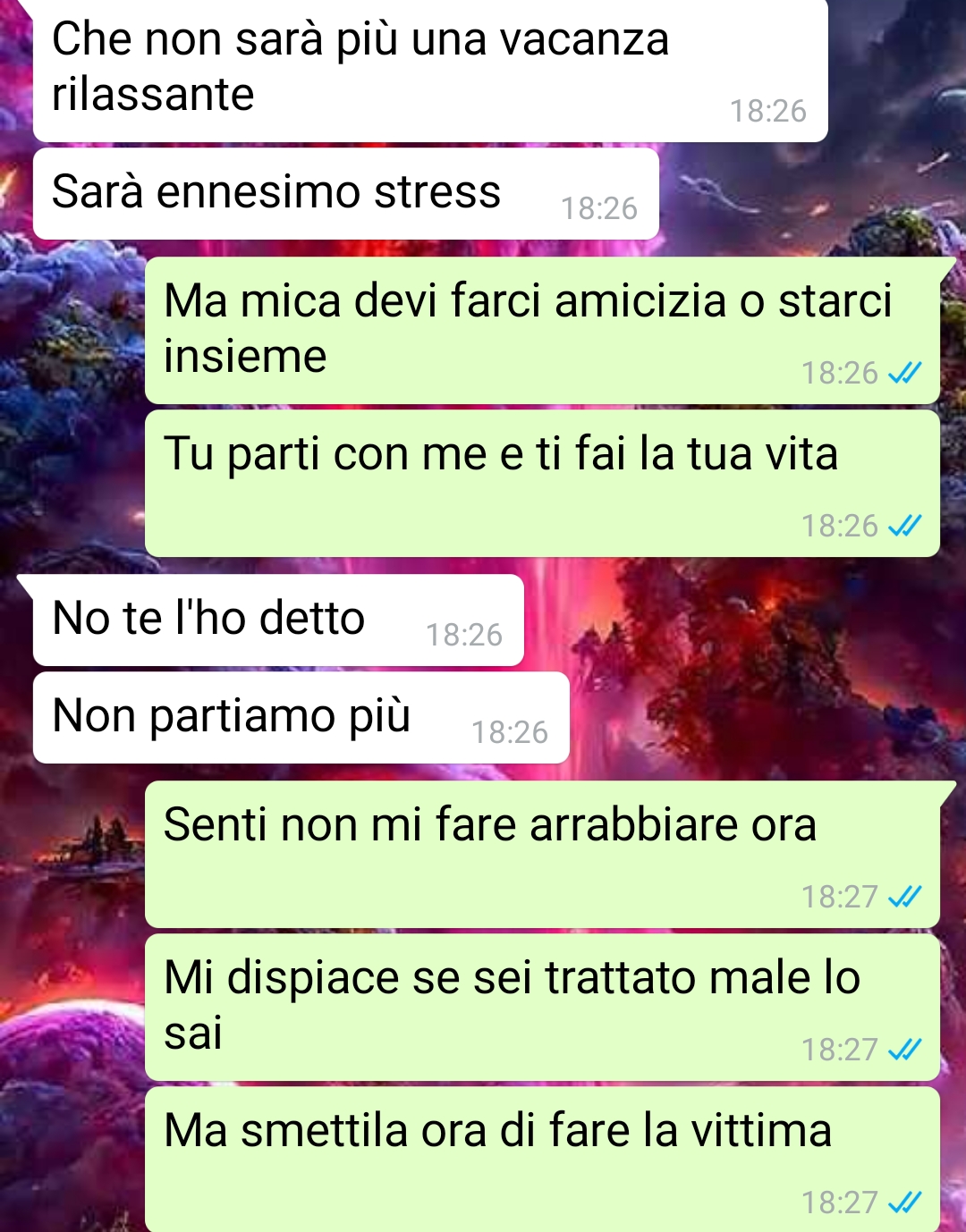Tap the 'Senti non mi fare arrabbiare ora' message
This screenshot has width=966, height=1232.
click(x=542, y=854)
